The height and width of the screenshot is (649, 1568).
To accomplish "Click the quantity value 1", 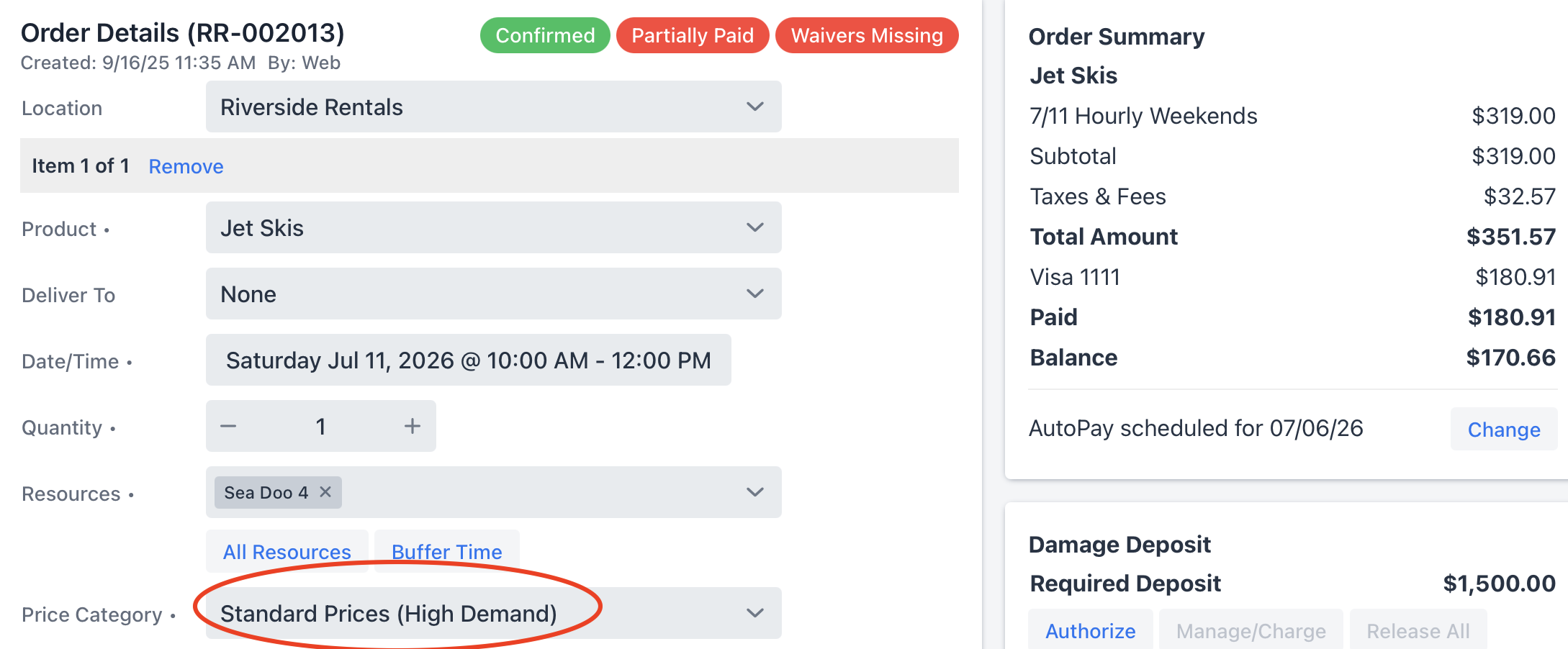I will pyautogui.click(x=321, y=426).
